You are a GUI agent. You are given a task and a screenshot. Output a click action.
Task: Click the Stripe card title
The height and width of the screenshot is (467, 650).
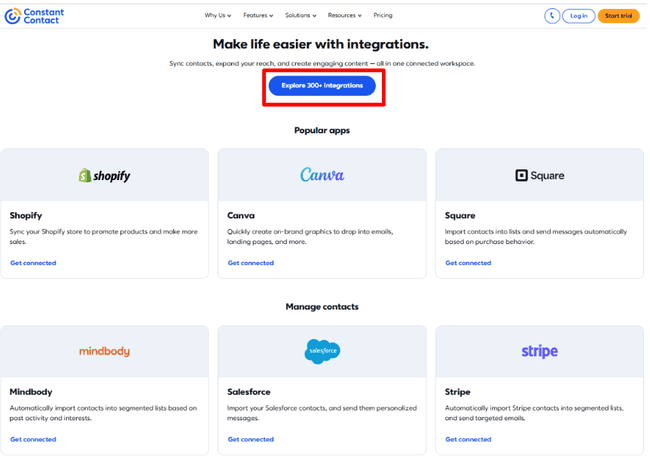point(459,393)
